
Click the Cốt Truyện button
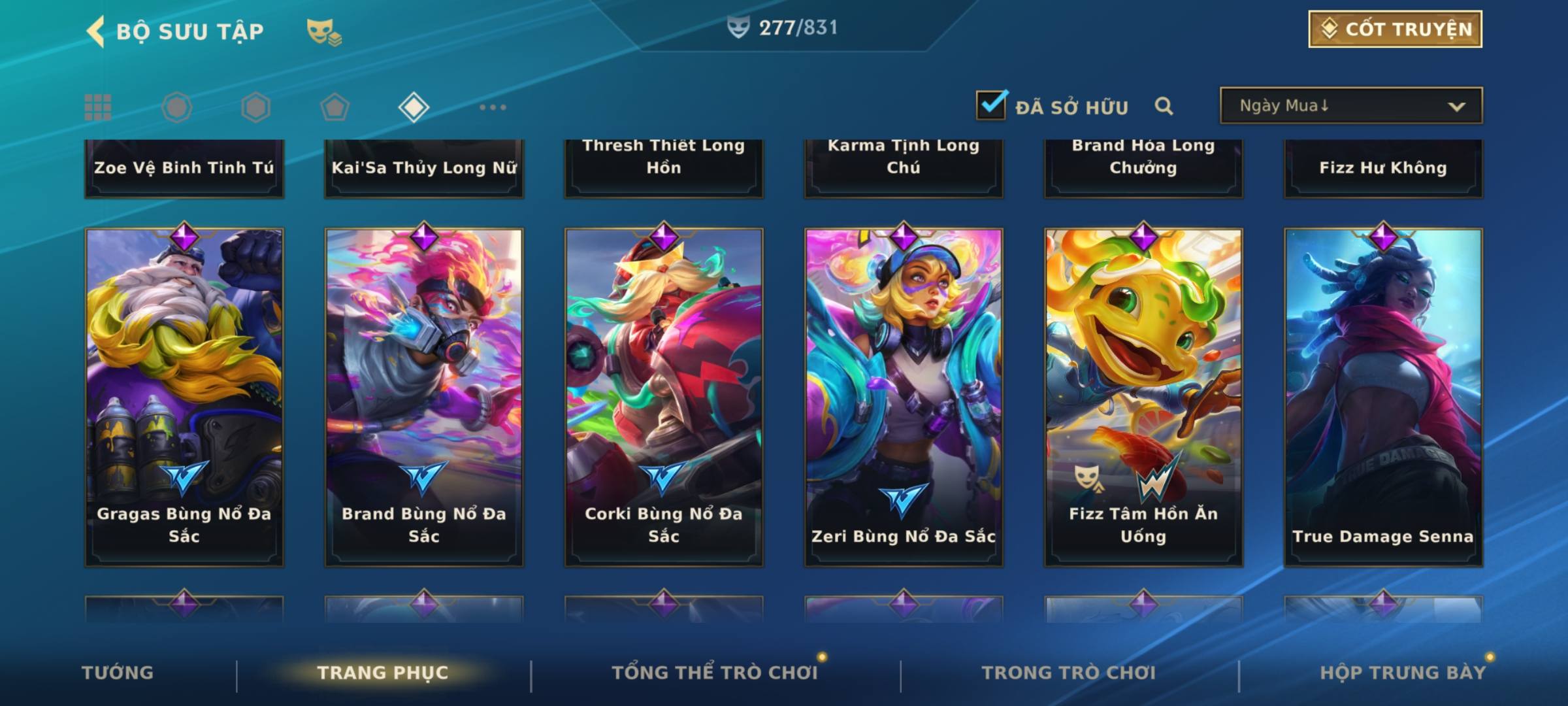(x=1395, y=29)
